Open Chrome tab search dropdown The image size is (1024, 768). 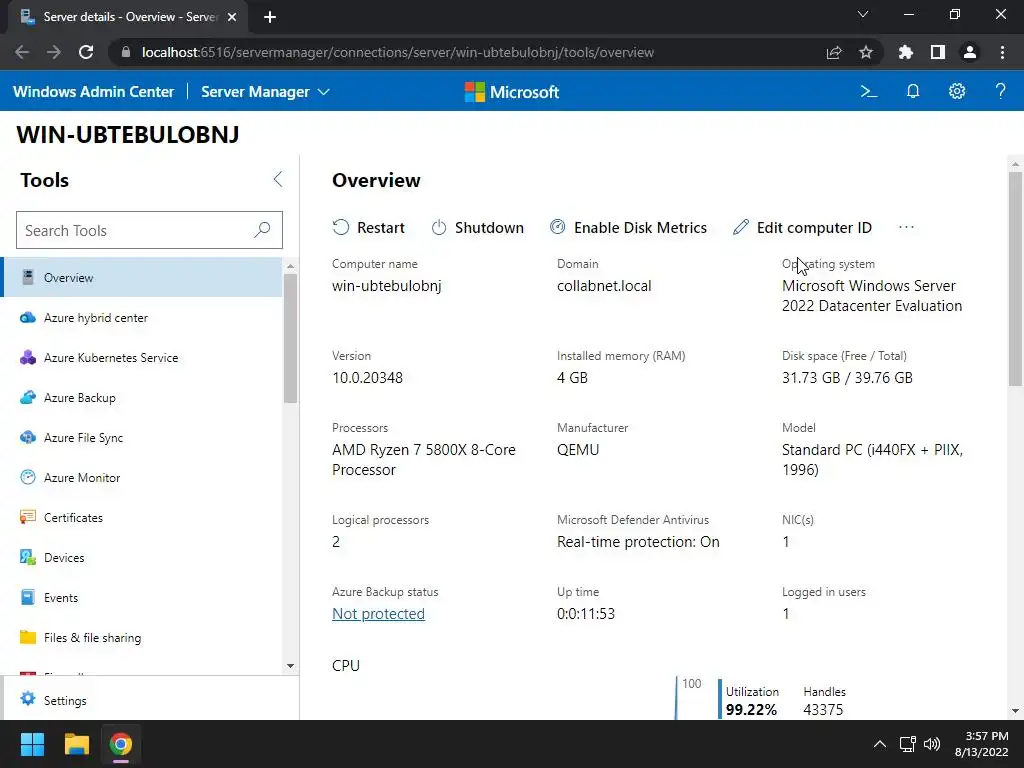pyautogui.click(x=863, y=14)
